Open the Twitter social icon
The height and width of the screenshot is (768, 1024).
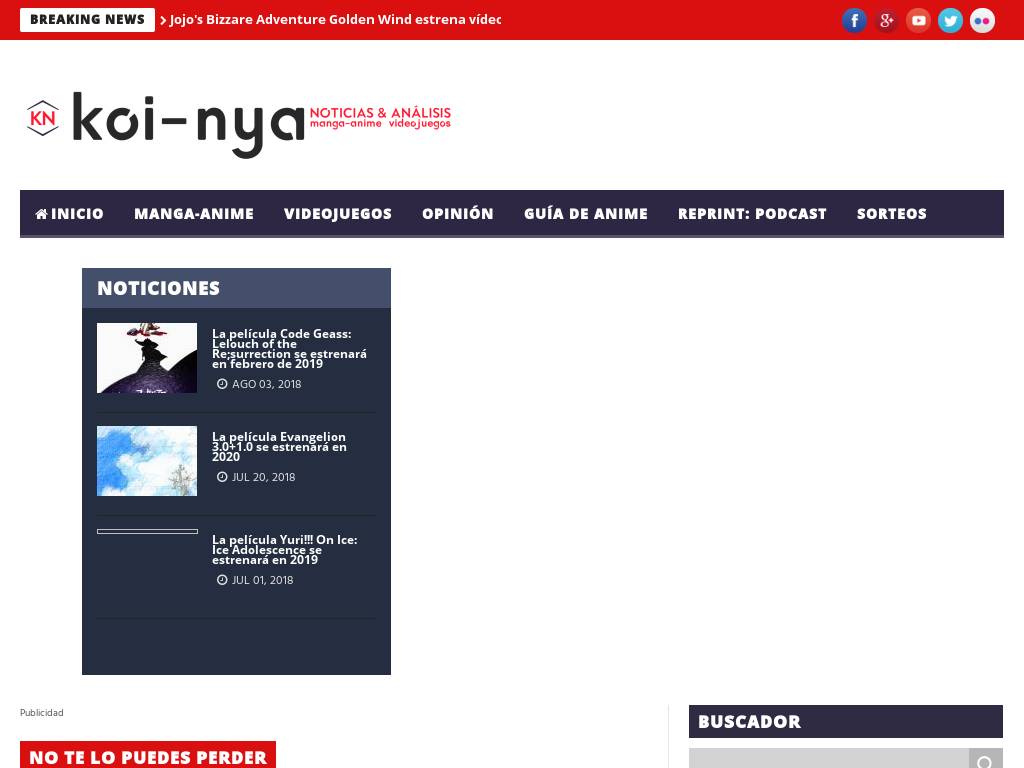click(x=950, y=20)
